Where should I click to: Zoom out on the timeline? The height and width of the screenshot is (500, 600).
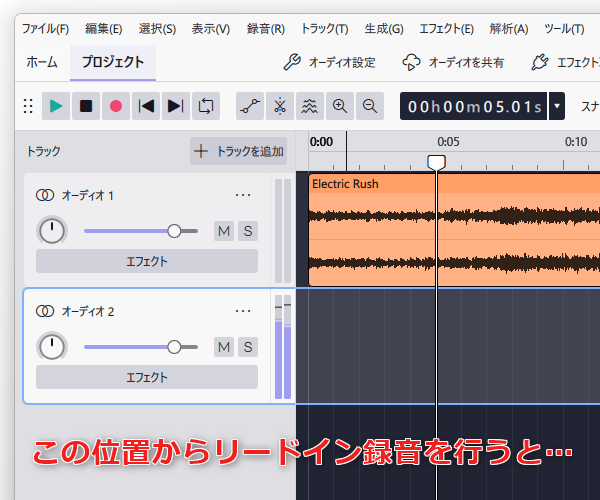(370, 106)
